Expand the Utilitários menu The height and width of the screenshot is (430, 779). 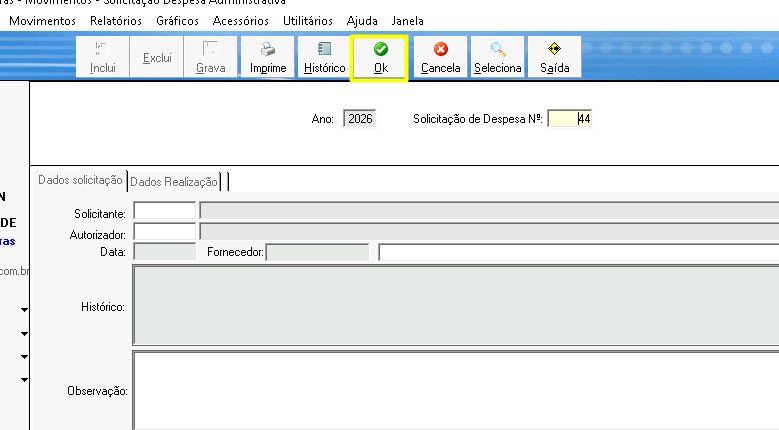(x=308, y=20)
